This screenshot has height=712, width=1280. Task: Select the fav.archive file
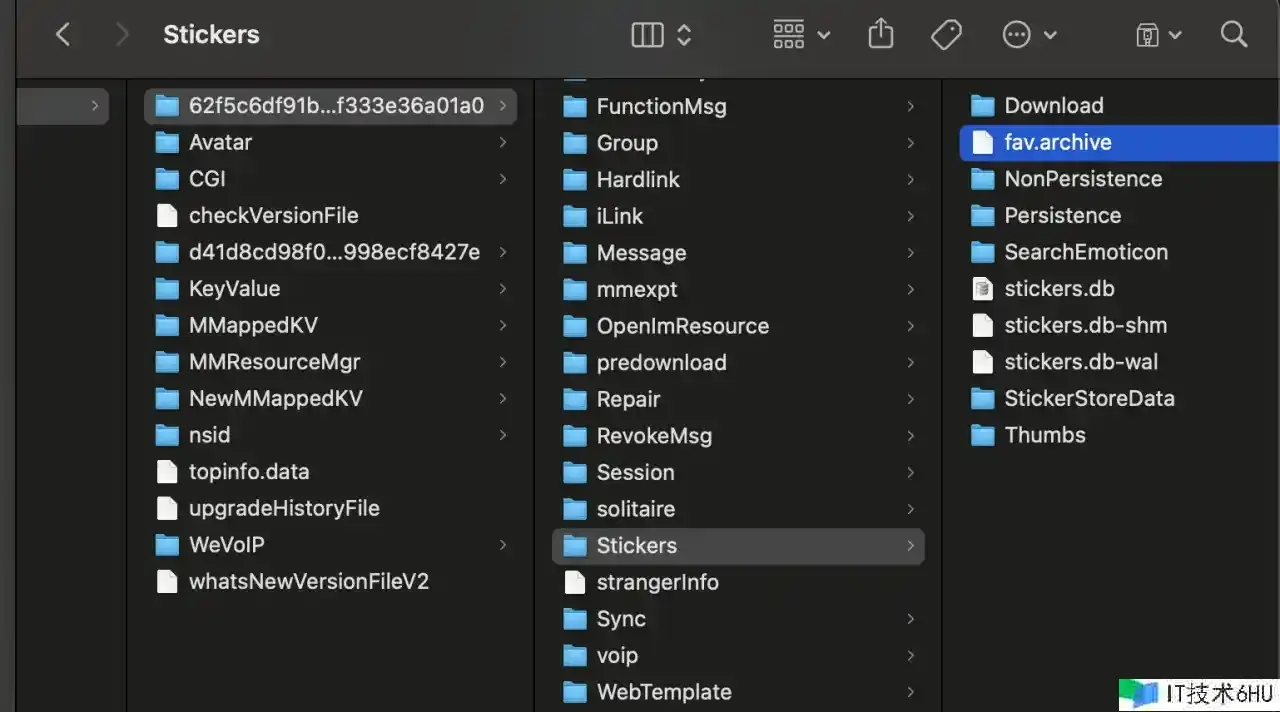[1057, 142]
